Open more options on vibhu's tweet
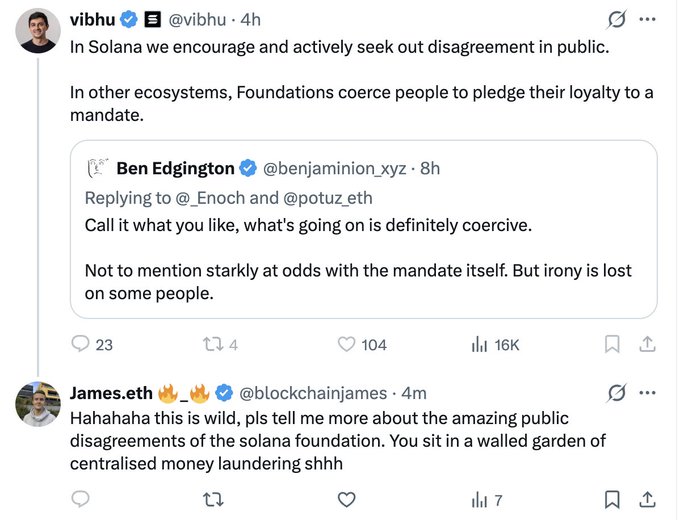This screenshot has height=520, width=680. coord(648,19)
